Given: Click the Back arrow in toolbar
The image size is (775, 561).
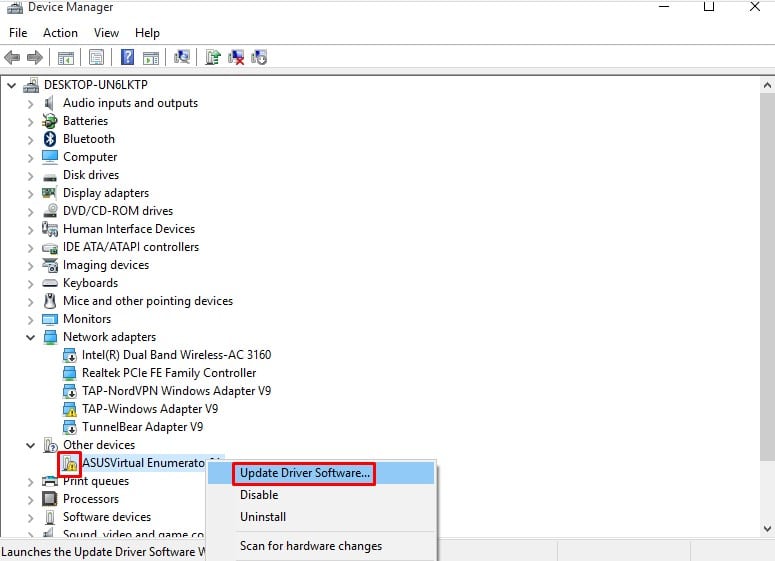Looking at the screenshot, I should pyautogui.click(x=13, y=57).
